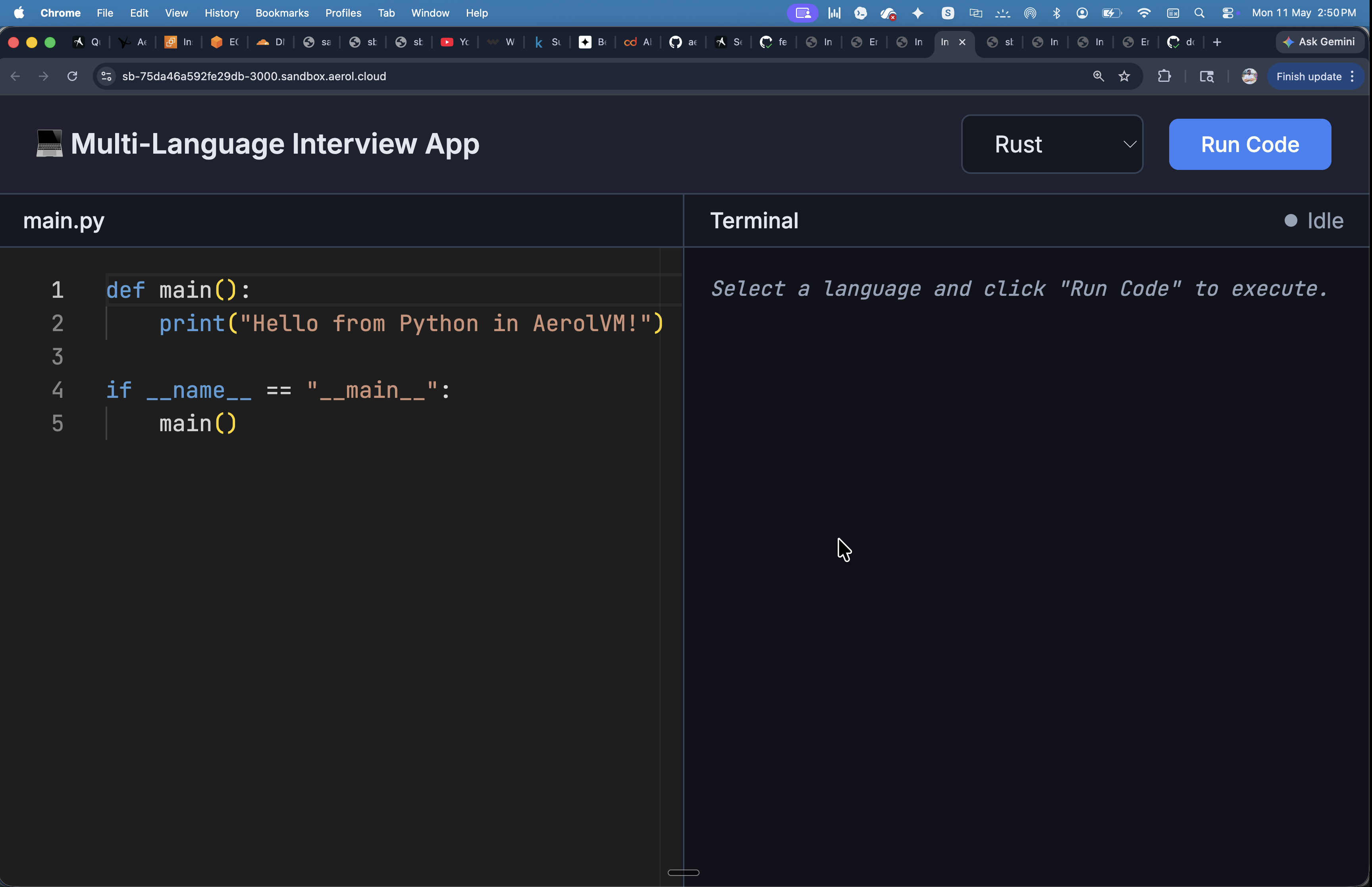Click the if __name__ code line

pyautogui.click(x=278, y=390)
